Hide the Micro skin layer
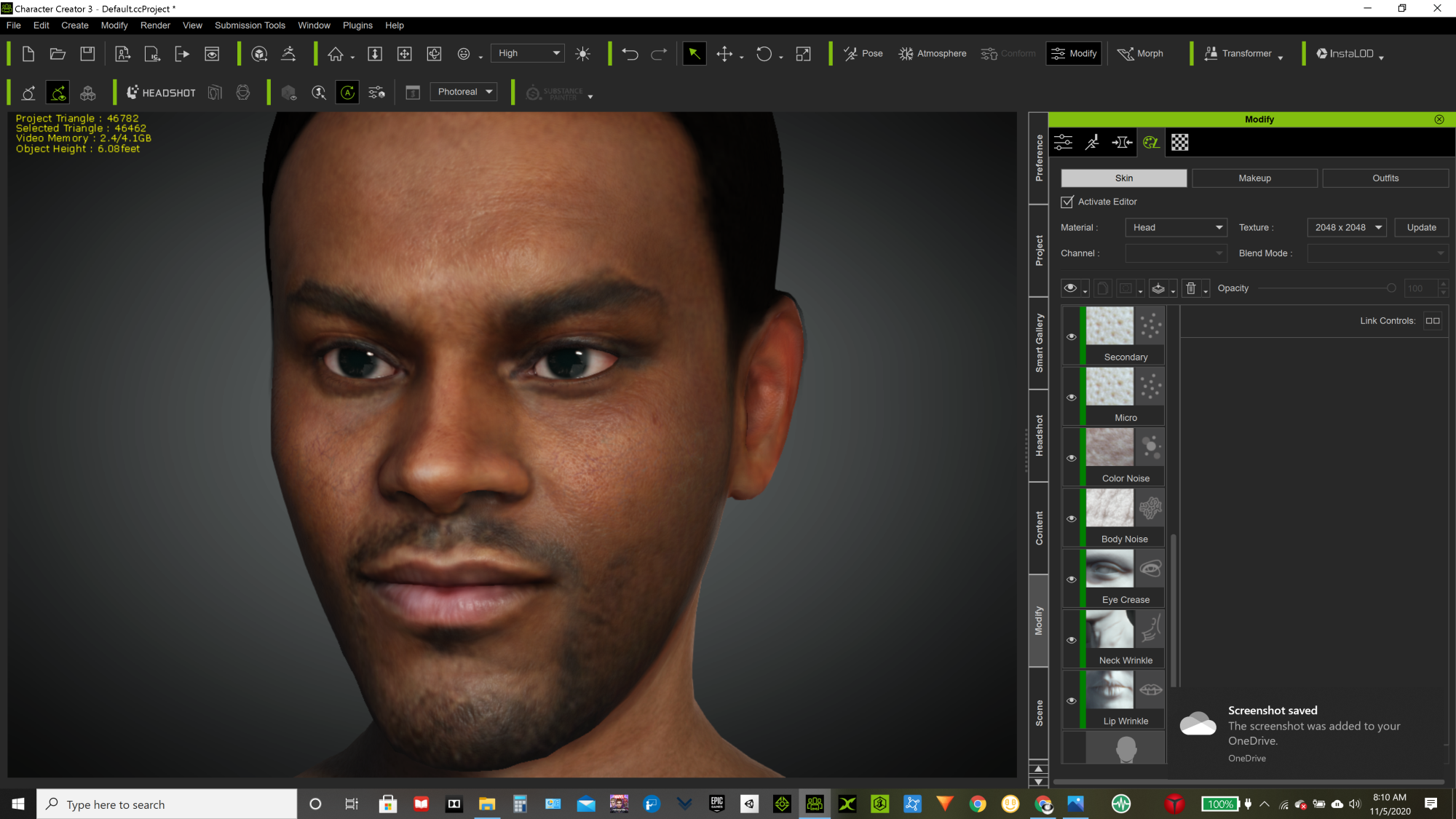 [1071, 397]
